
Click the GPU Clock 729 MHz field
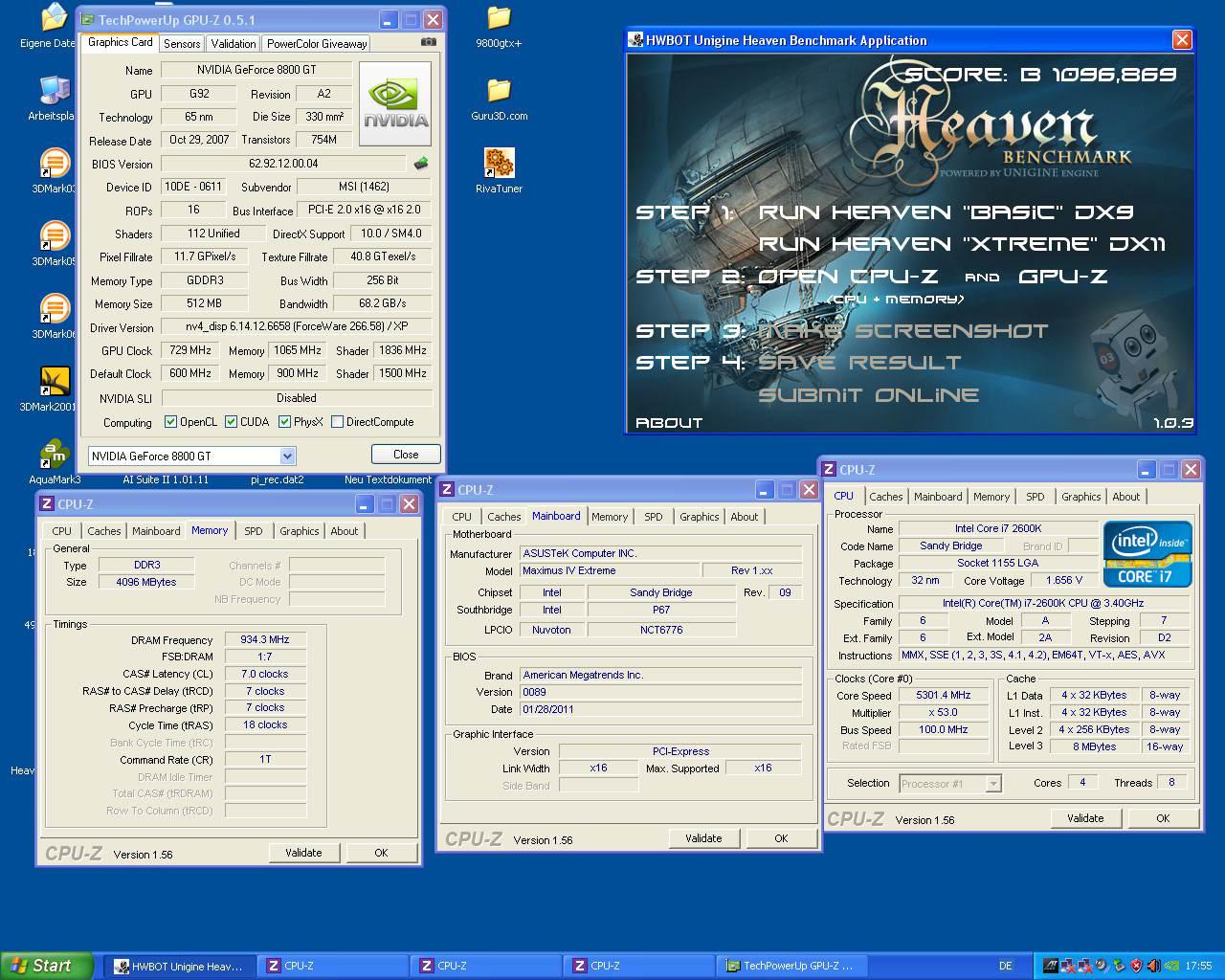pos(190,350)
